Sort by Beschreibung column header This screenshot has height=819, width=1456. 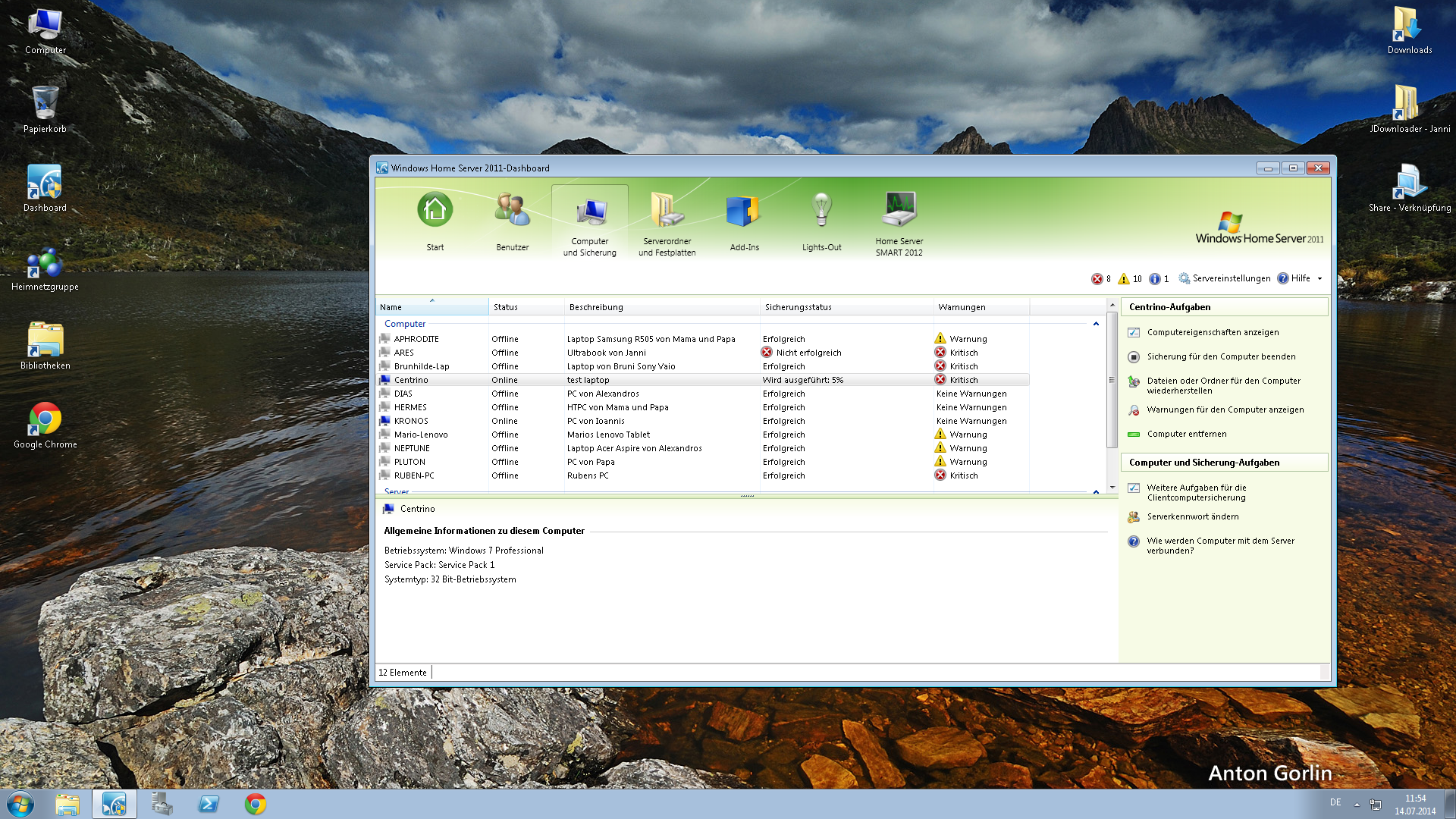(x=663, y=306)
